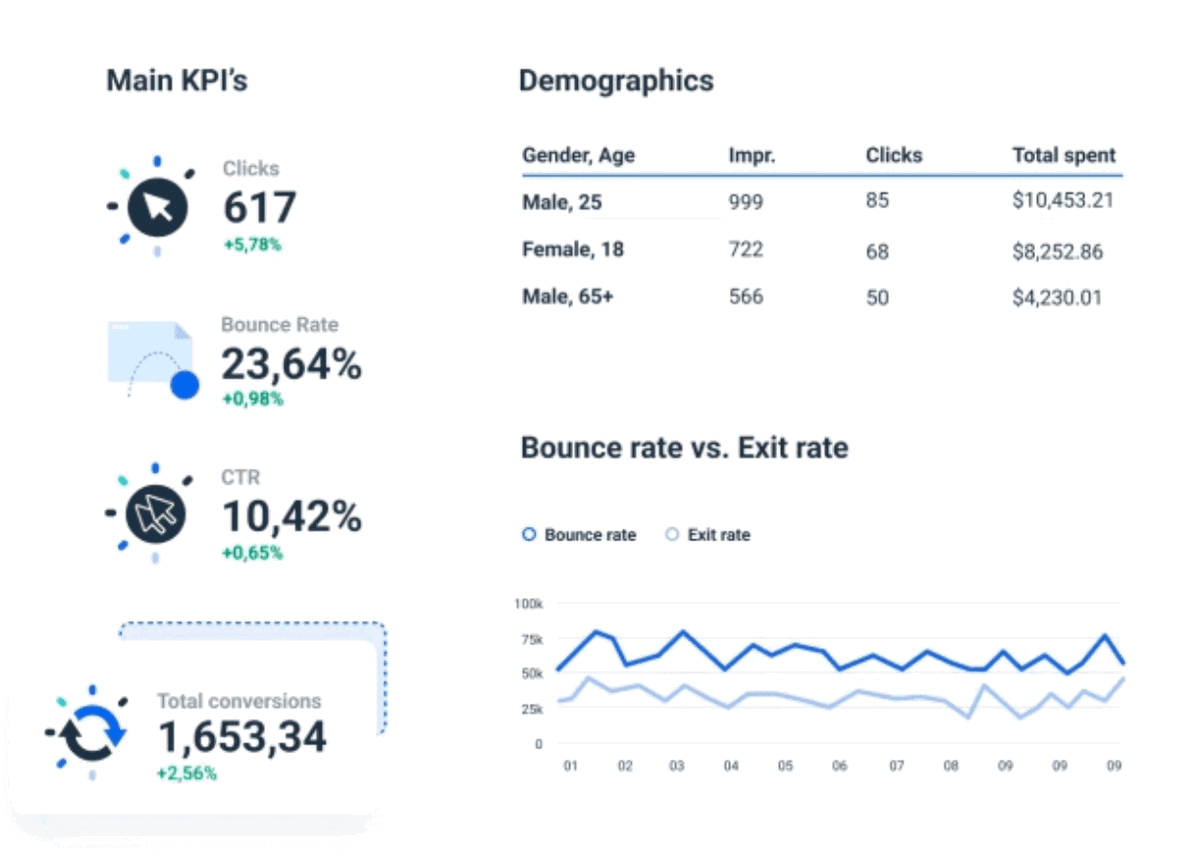Sort by the Total spent column header

pyautogui.click(x=1064, y=155)
